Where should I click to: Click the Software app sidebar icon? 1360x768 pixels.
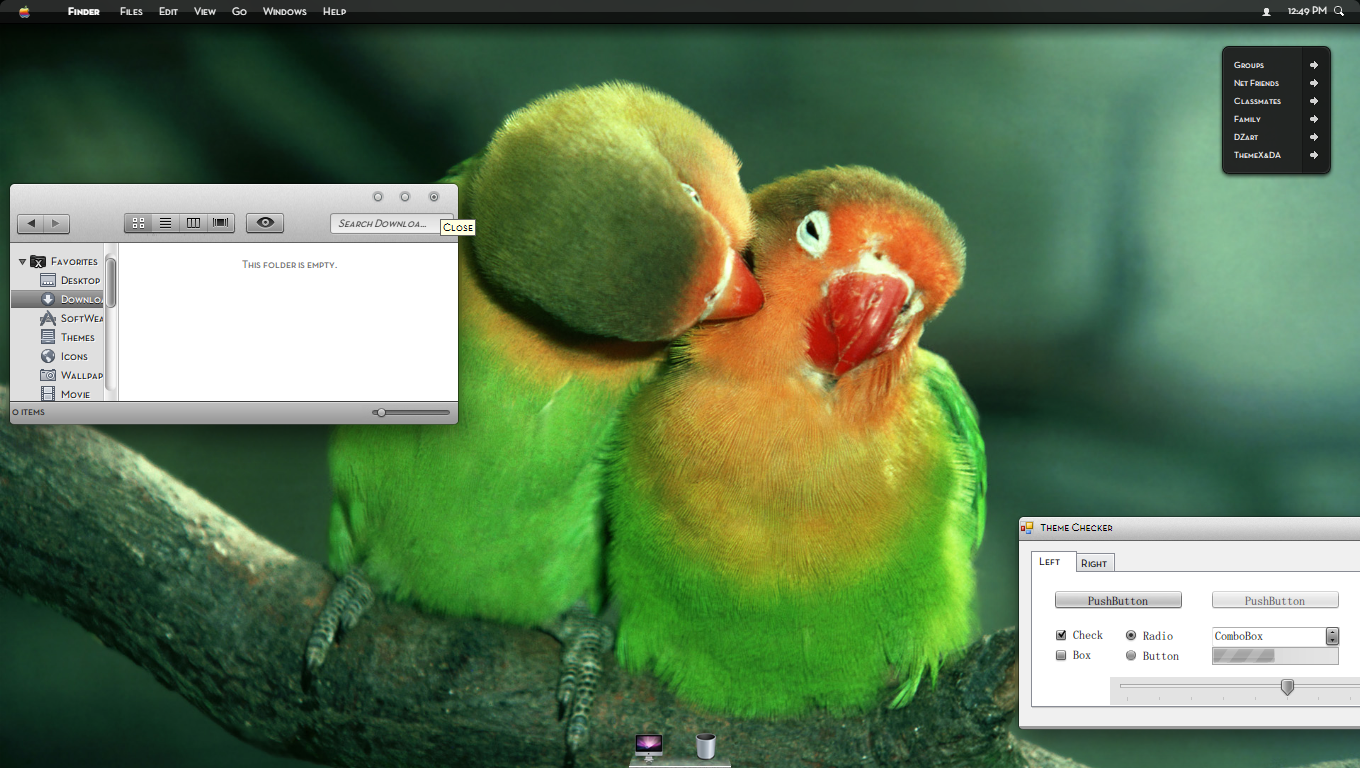(48, 318)
